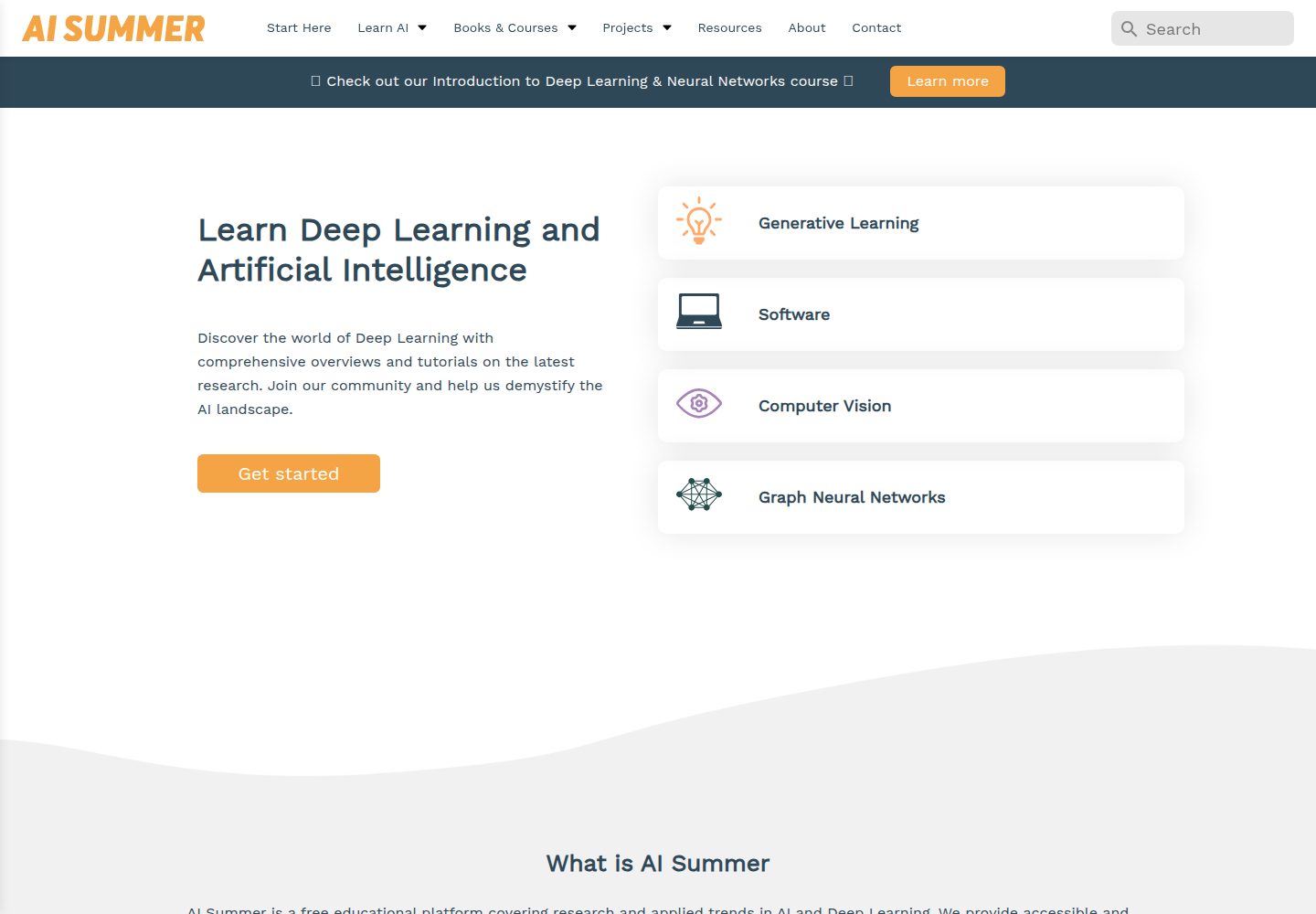Click the Computer Vision eye icon
This screenshot has width=1316, height=914.
click(699, 403)
